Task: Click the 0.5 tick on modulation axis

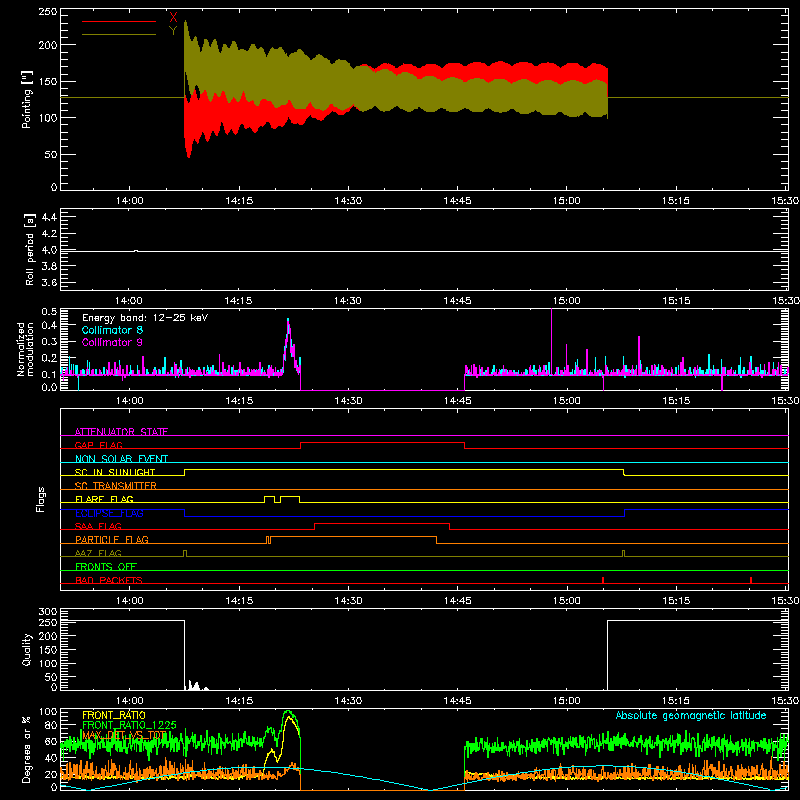Action: [x=49, y=312]
